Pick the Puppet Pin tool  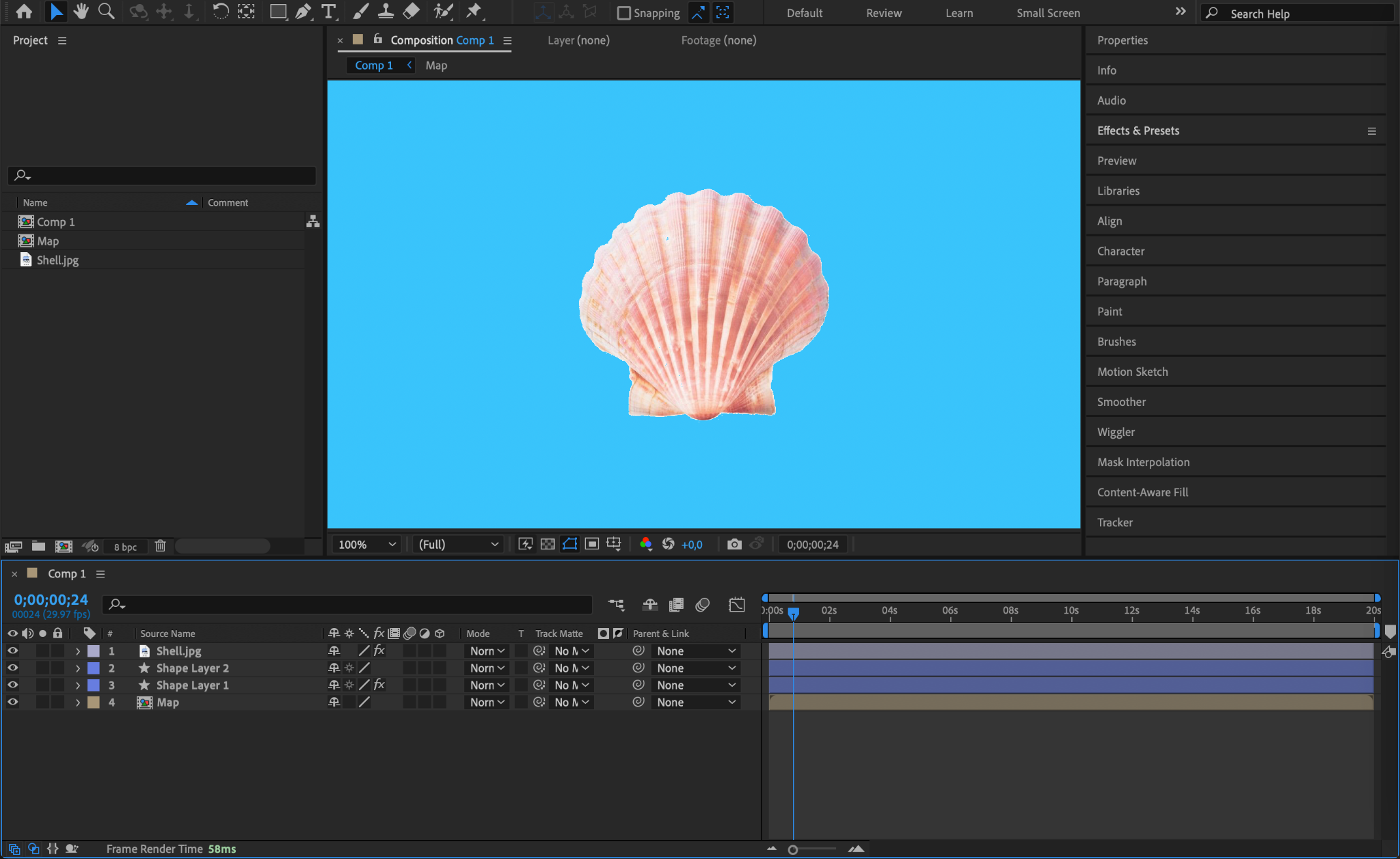pos(473,12)
